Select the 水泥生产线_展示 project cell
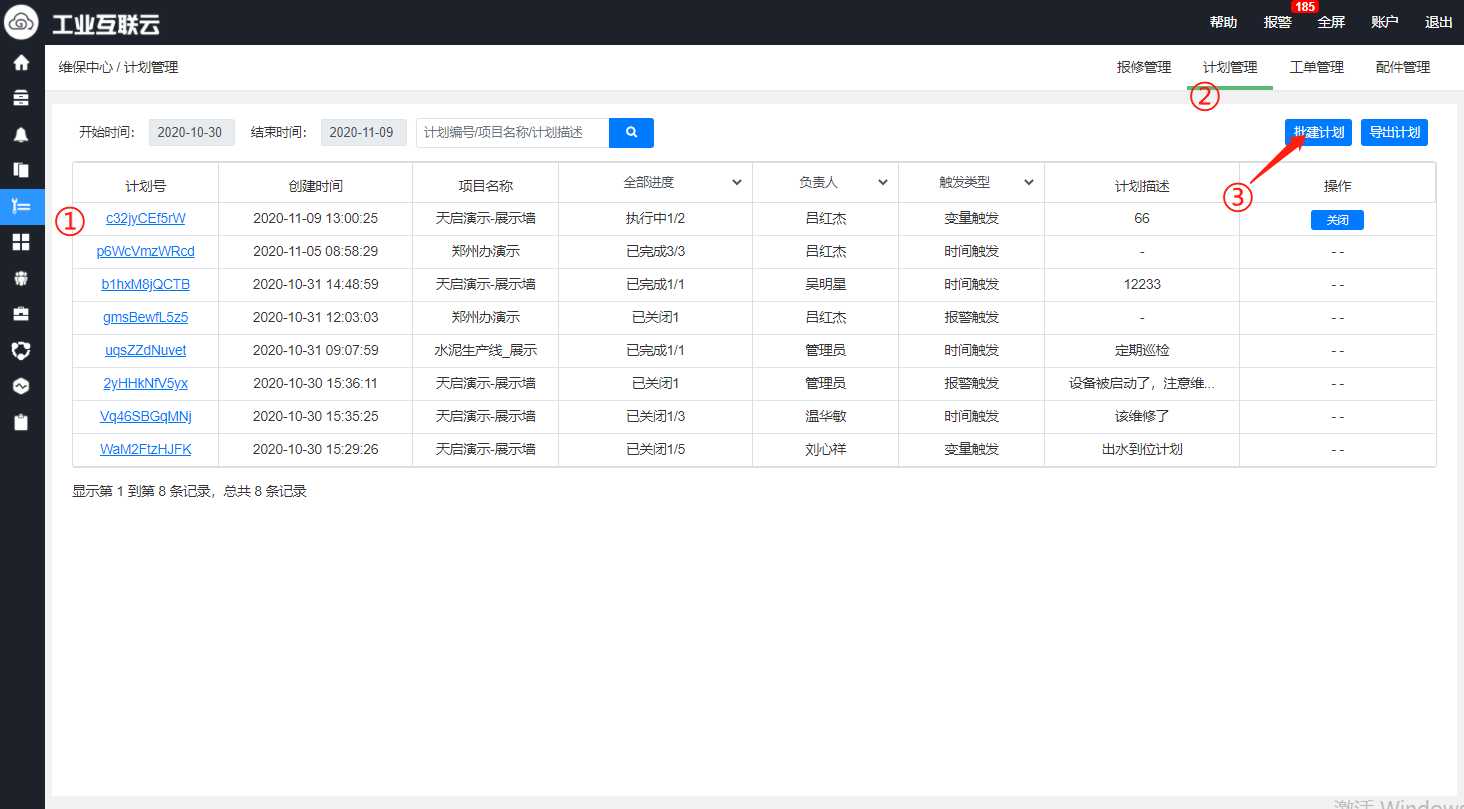This screenshot has height=809, width=1464. point(486,351)
